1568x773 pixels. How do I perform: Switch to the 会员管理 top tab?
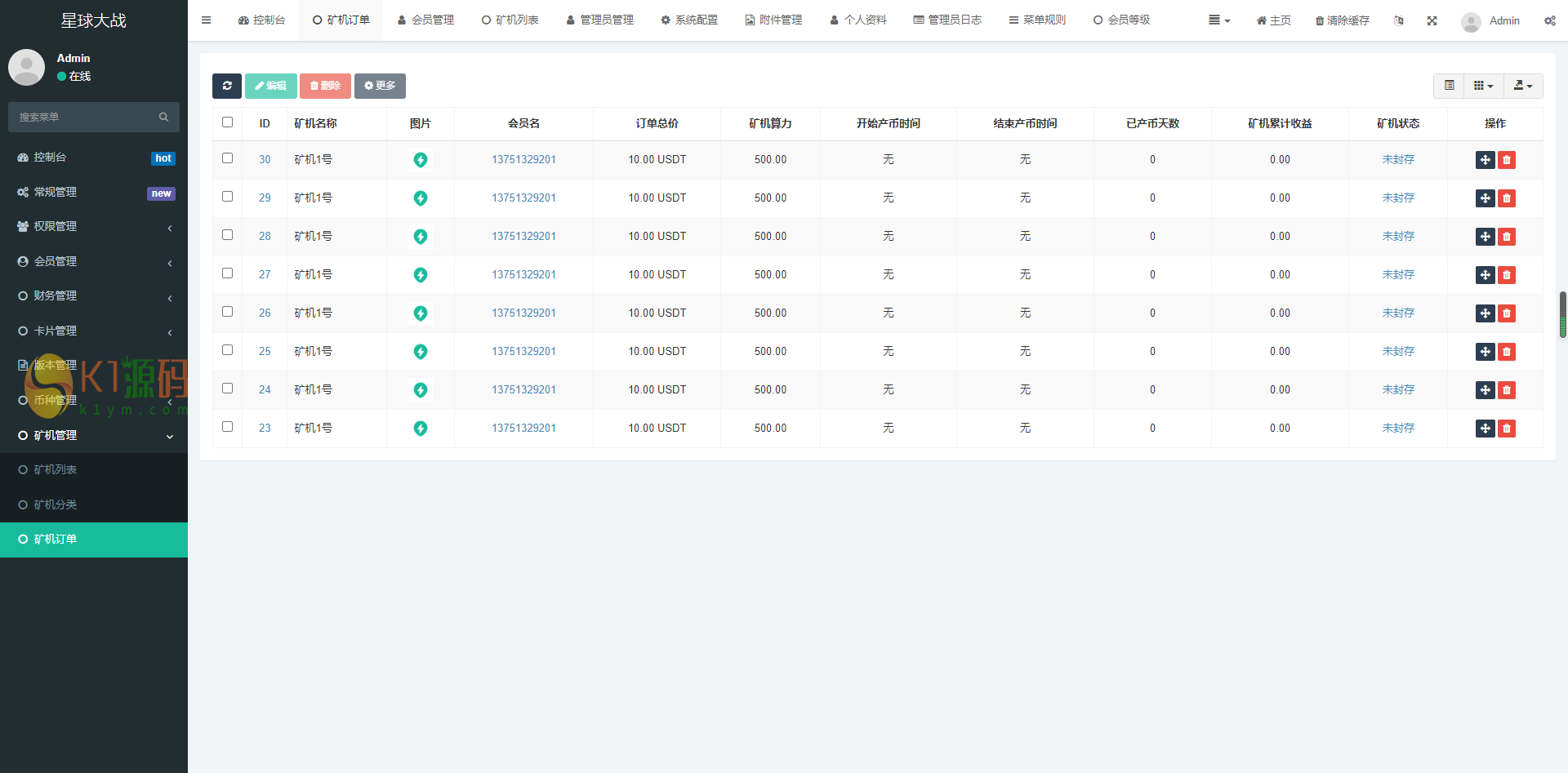coord(425,20)
